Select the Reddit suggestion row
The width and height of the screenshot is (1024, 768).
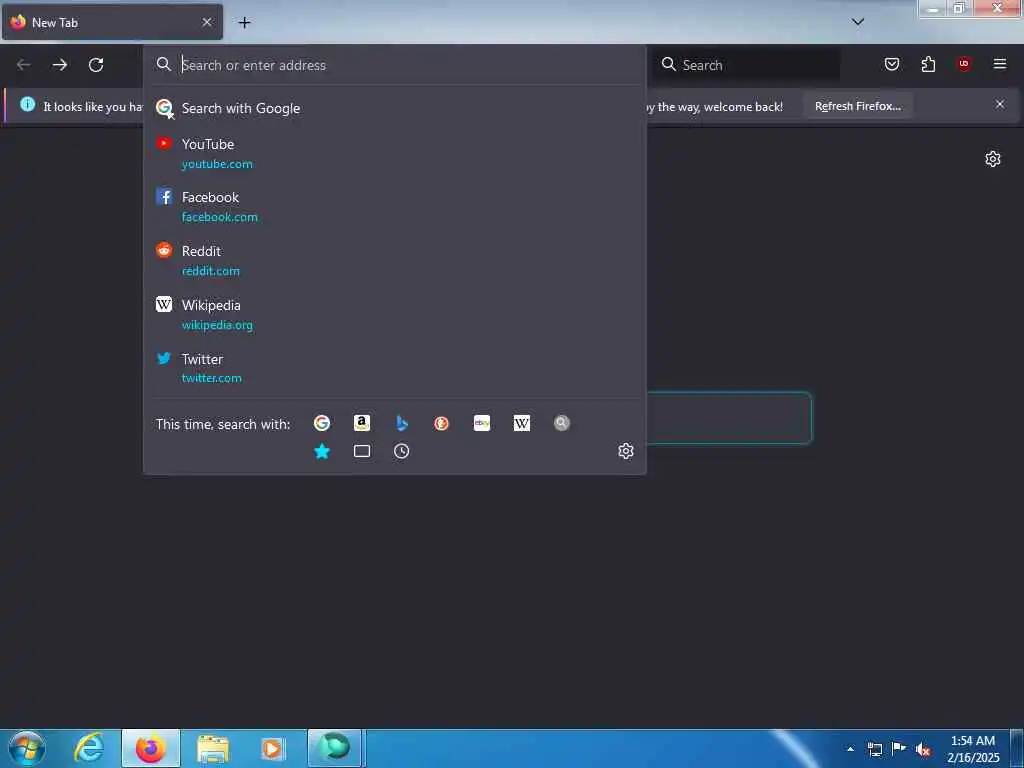click(394, 261)
